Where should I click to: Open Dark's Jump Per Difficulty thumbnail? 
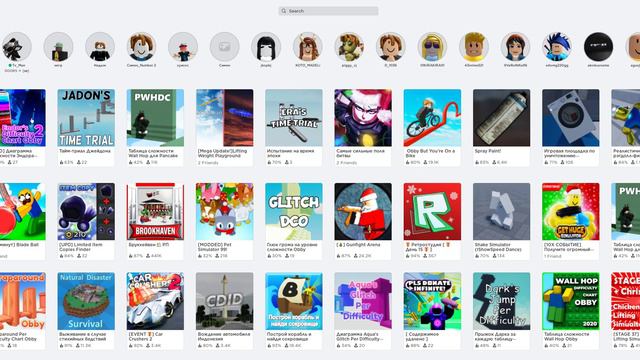502,301
